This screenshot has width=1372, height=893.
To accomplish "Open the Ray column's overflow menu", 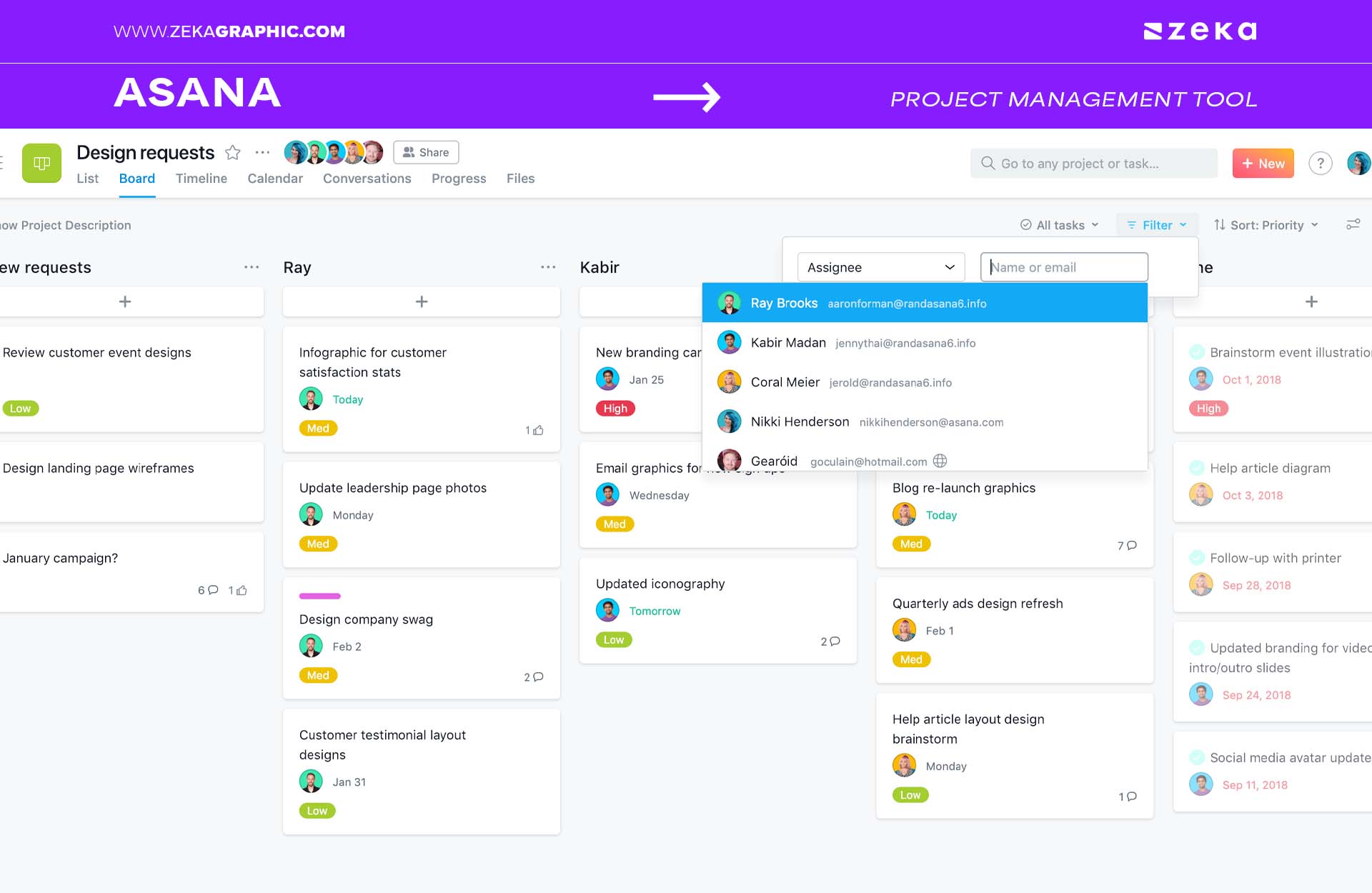I will [x=548, y=266].
